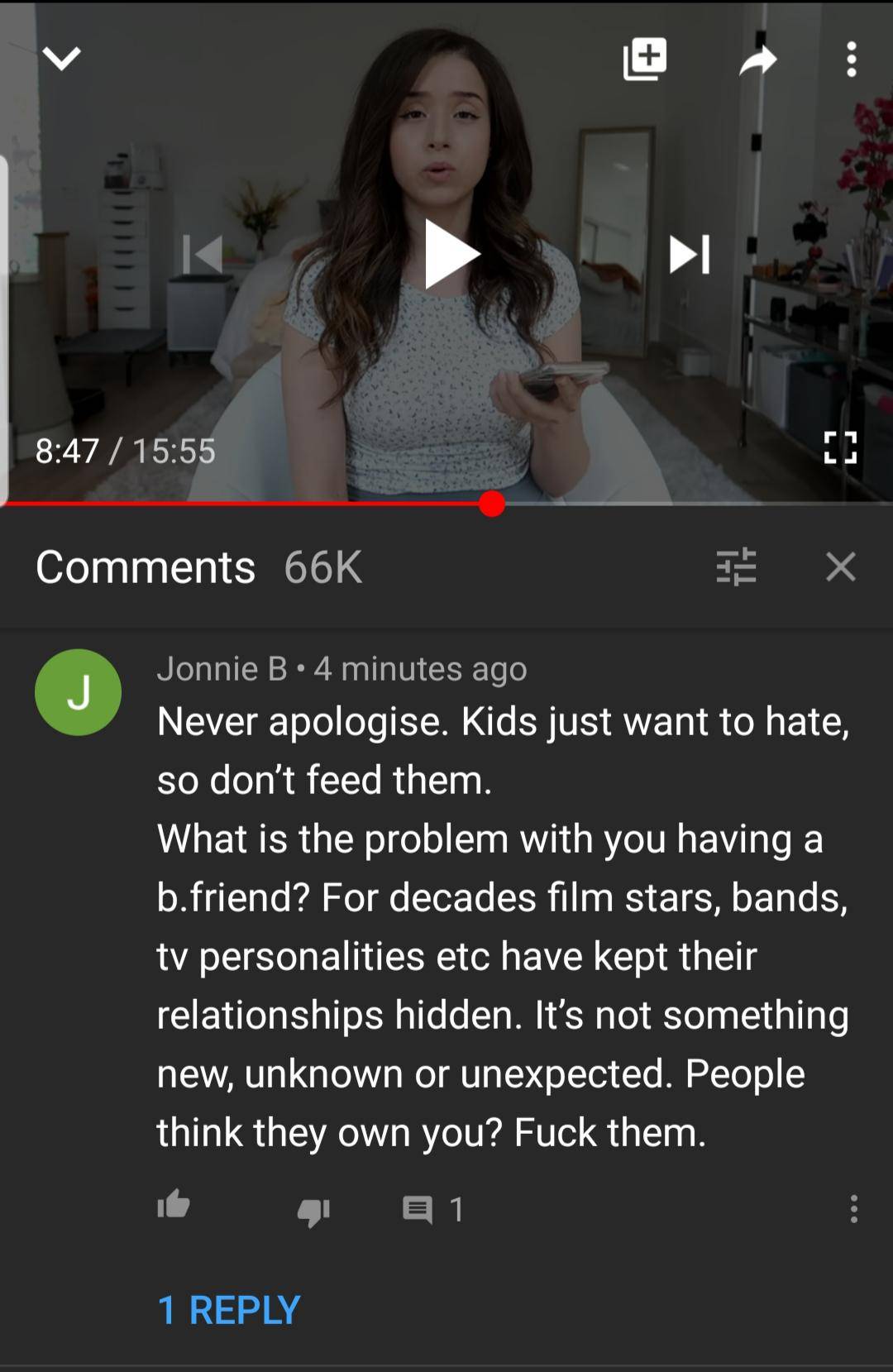Open the comment sort filter icon
The width and height of the screenshot is (893, 1372).
736,566
